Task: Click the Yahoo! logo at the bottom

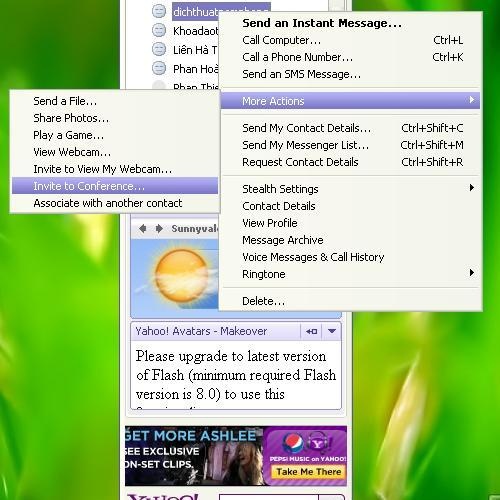Action: (163, 497)
